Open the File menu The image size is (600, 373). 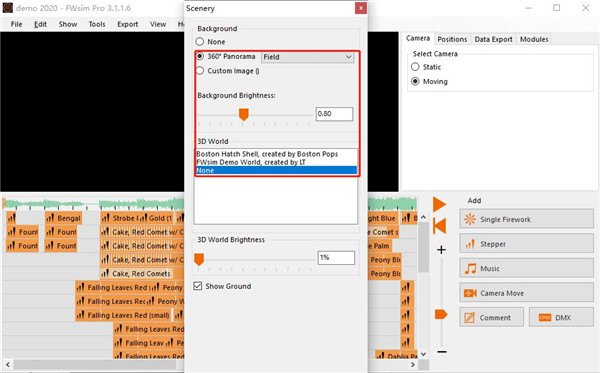click(16, 24)
